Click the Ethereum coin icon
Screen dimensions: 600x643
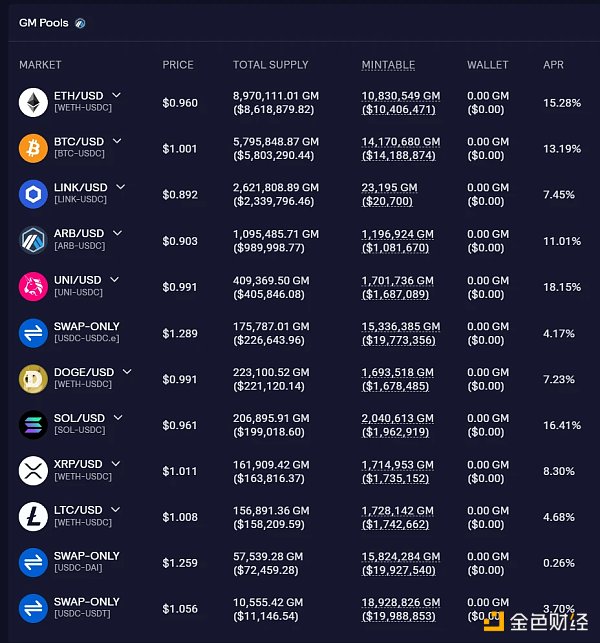[33, 102]
